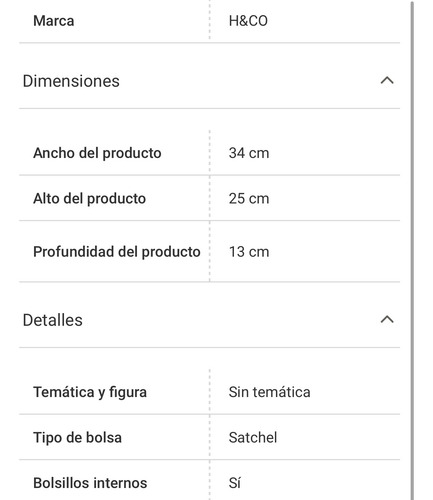This screenshot has height=500, width=433.
Task: Click the H&CO brand value
Action: click(x=248, y=21)
